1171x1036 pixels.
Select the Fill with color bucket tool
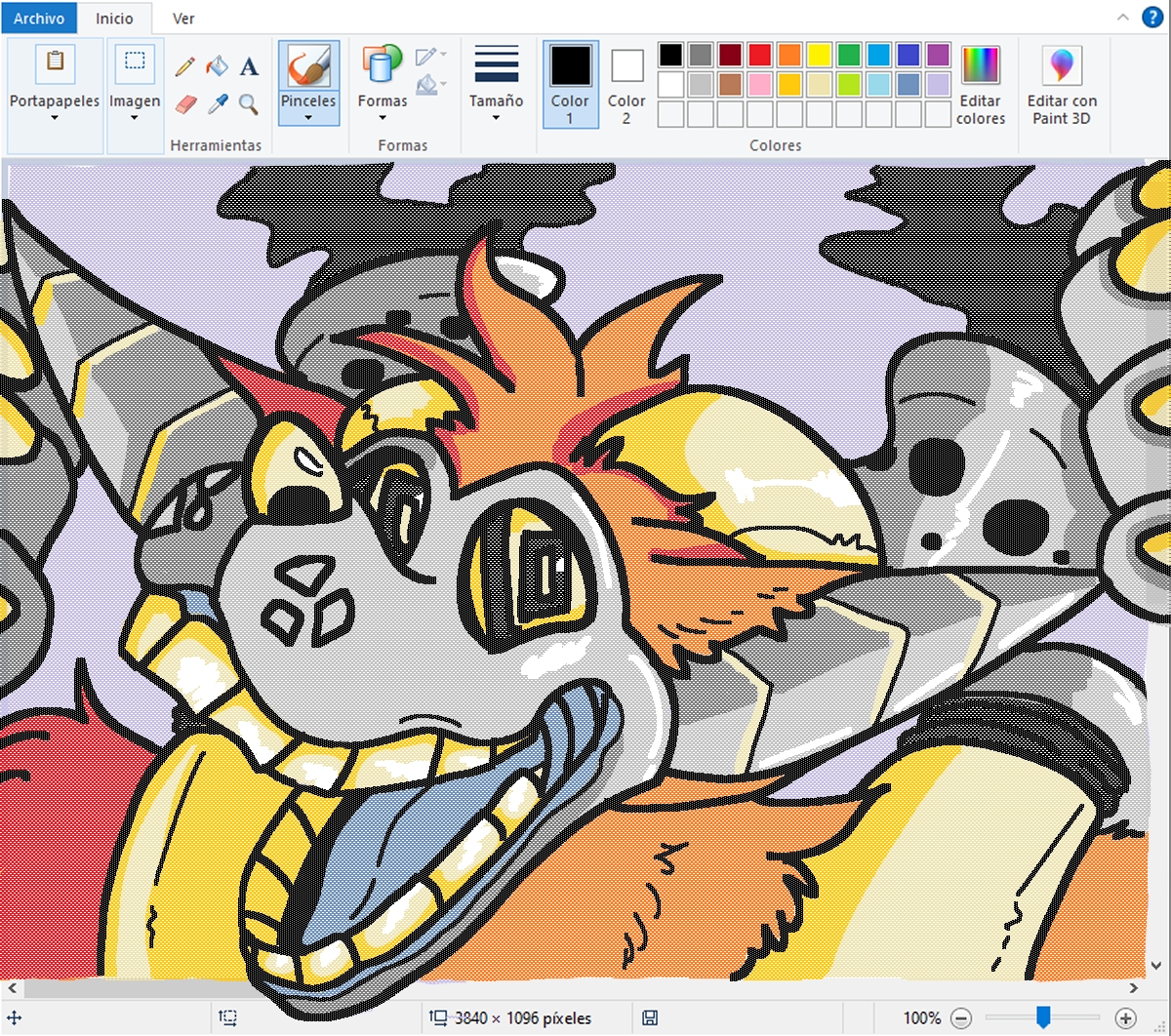[217, 66]
